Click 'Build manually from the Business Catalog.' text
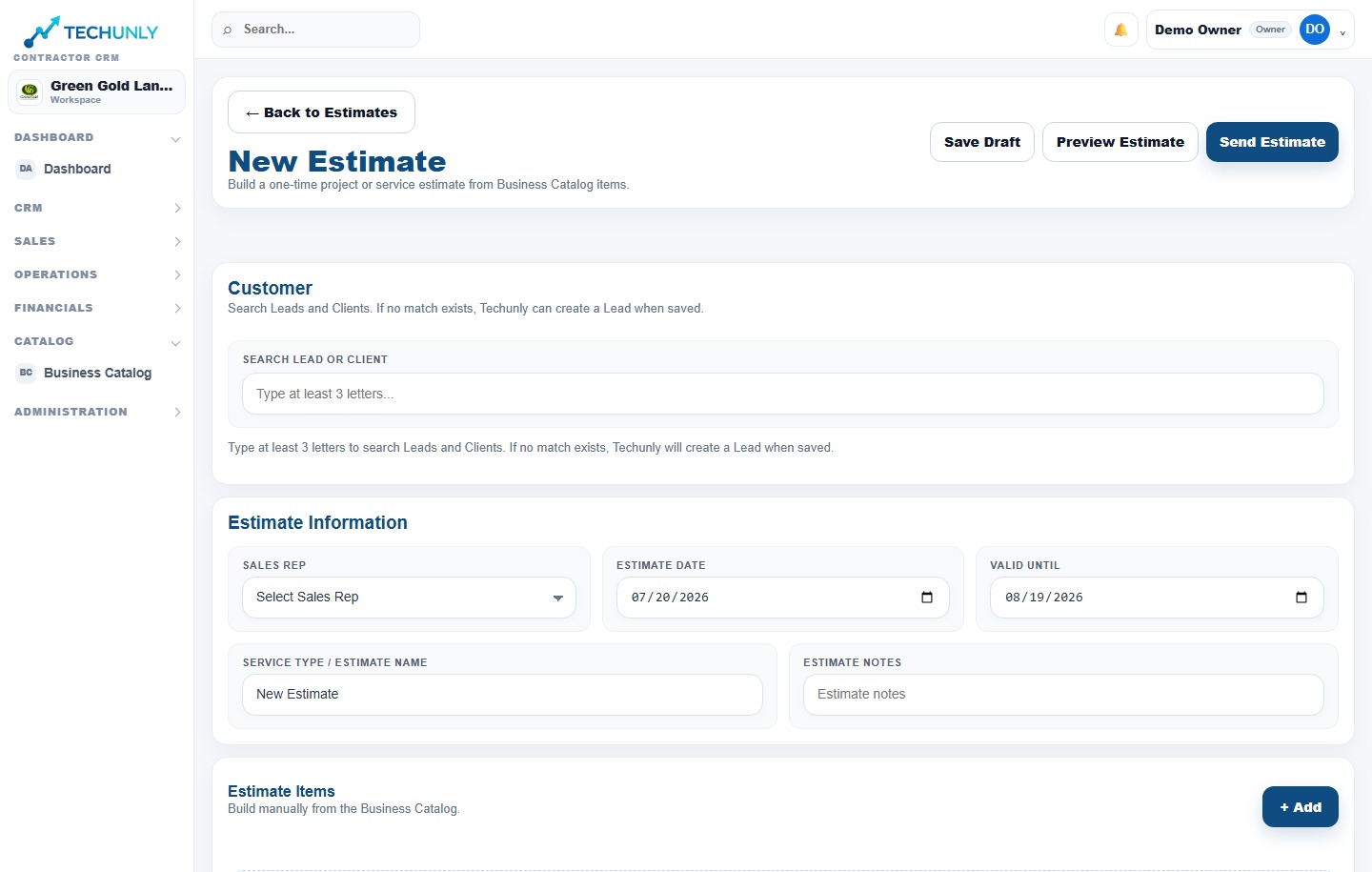This screenshot has width=1372, height=872. click(344, 809)
